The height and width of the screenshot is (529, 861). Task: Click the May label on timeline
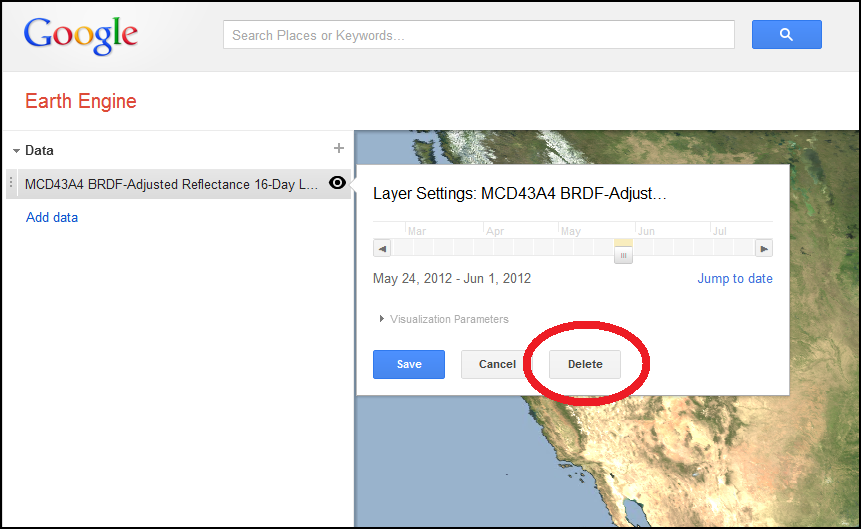(571, 231)
